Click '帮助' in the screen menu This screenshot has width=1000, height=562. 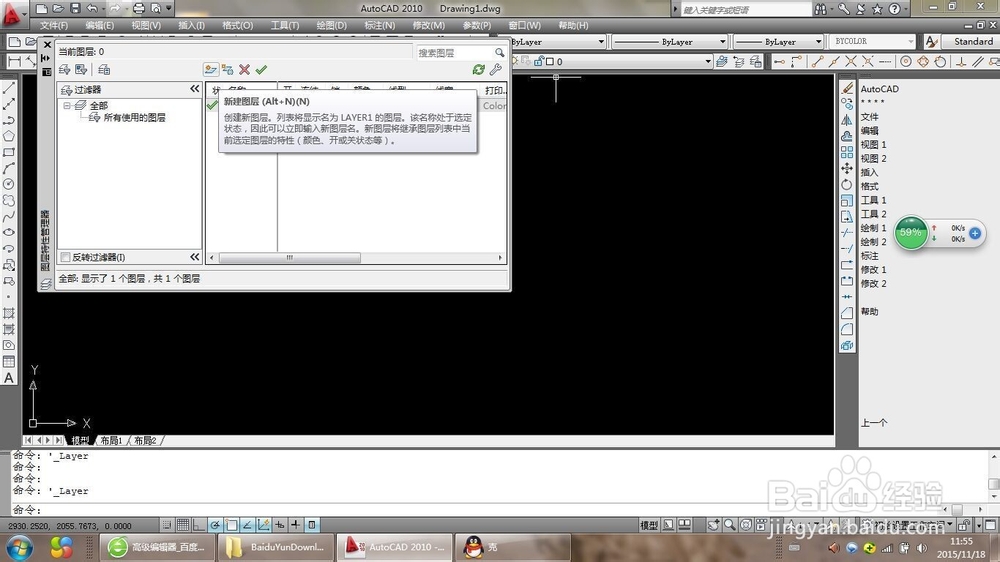click(x=869, y=311)
